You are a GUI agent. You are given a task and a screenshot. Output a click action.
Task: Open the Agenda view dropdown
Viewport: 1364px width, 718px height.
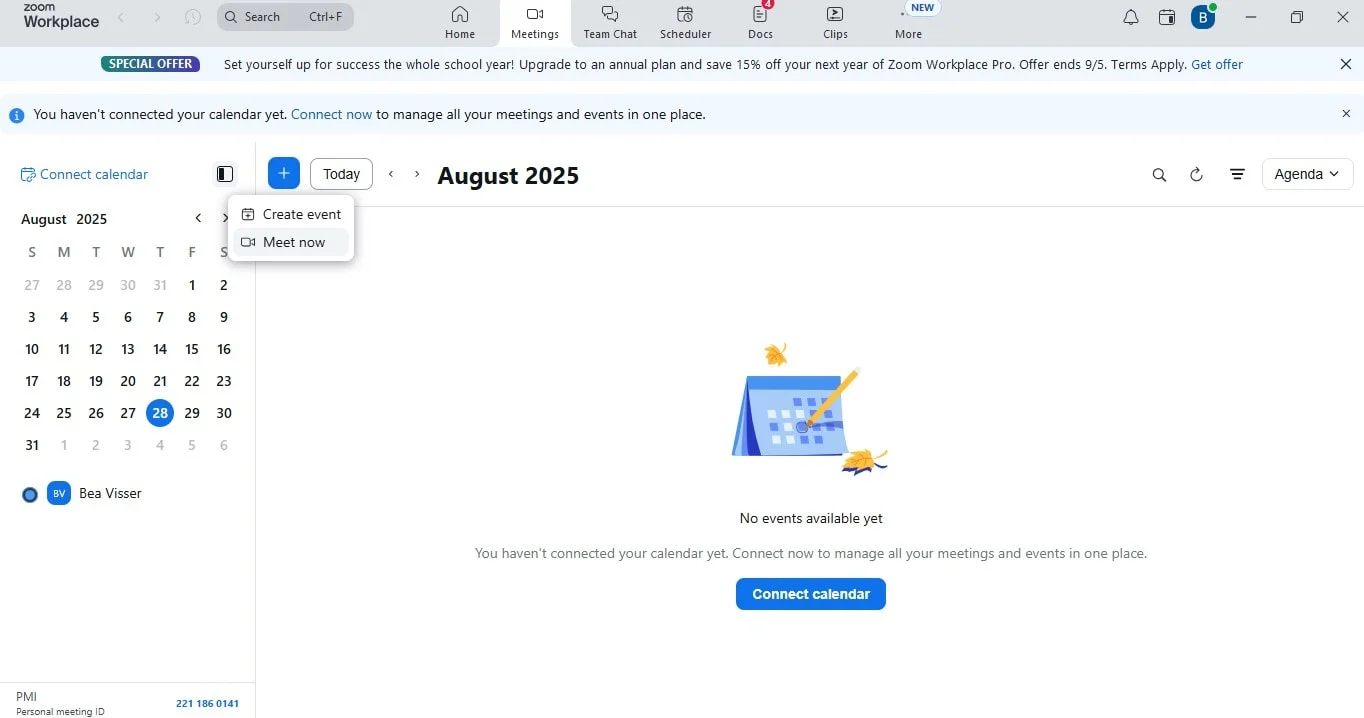[1308, 174]
